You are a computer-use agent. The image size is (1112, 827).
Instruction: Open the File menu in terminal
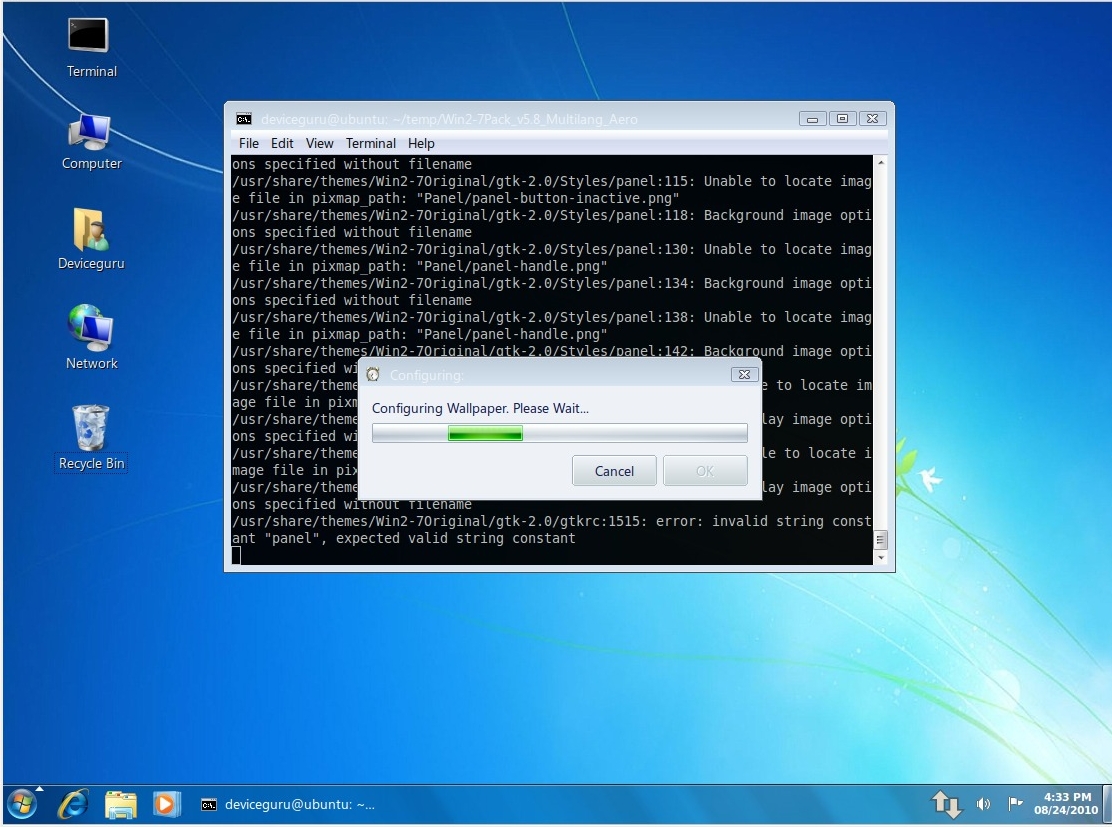point(249,143)
